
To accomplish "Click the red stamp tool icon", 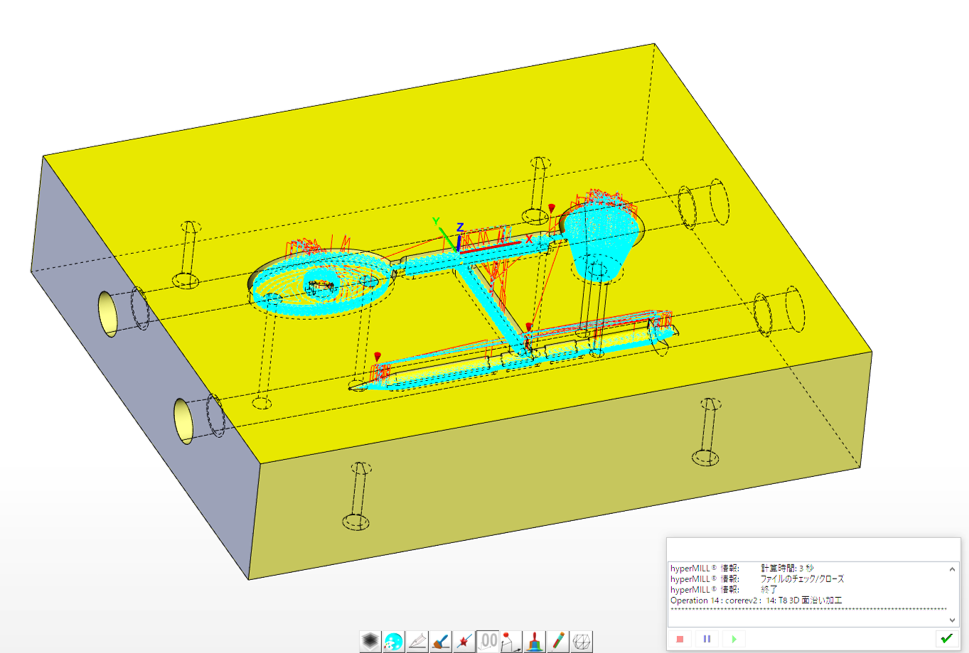I will coord(535,641).
